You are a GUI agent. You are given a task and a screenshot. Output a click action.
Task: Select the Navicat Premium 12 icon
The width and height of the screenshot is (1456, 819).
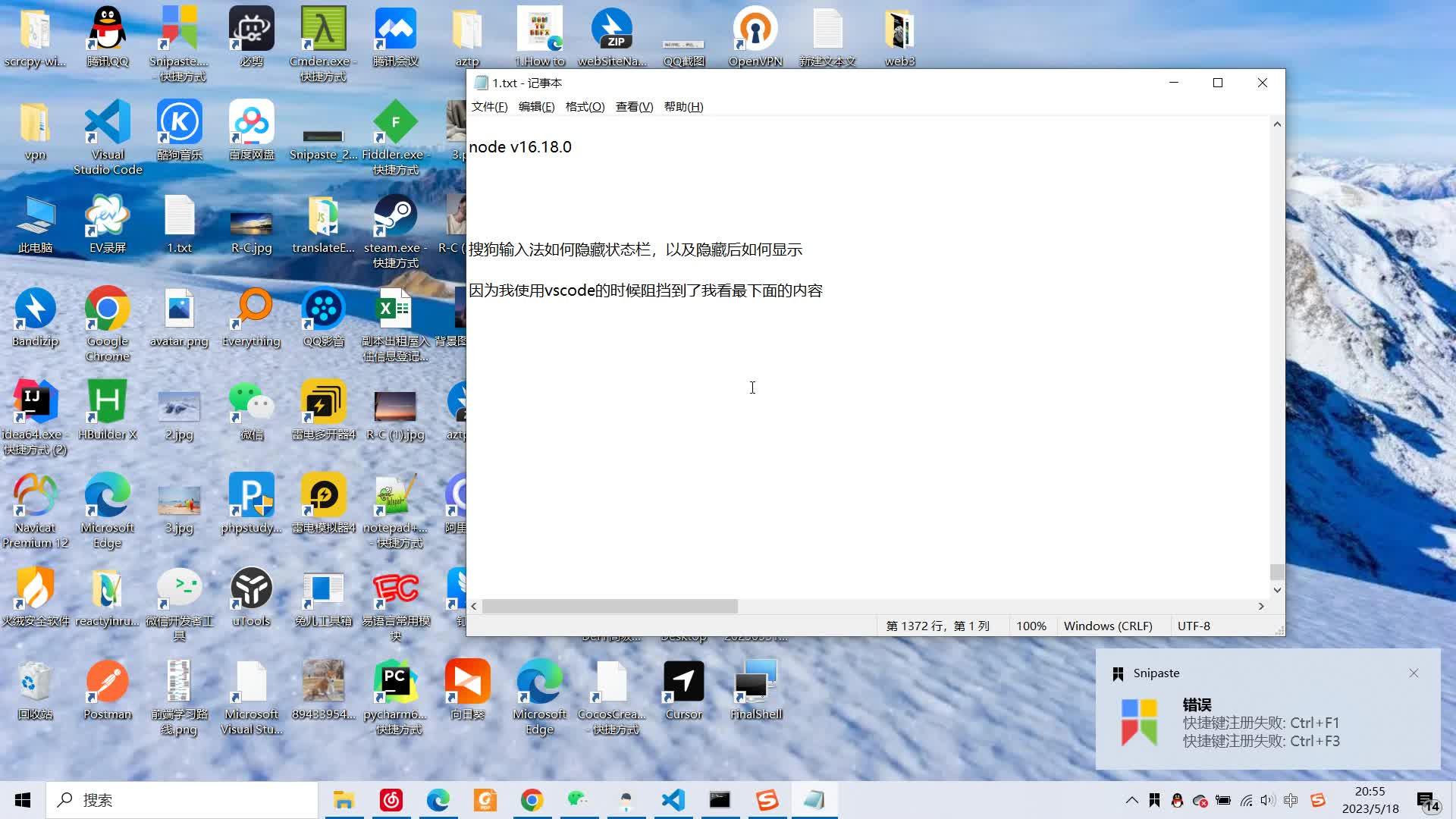36,510
